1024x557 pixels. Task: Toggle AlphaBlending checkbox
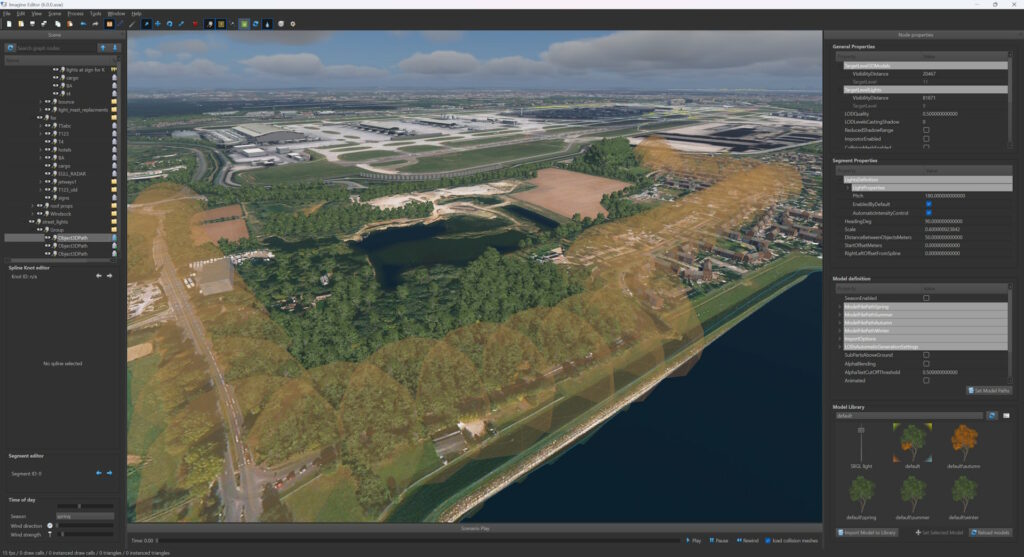(926, 364)
